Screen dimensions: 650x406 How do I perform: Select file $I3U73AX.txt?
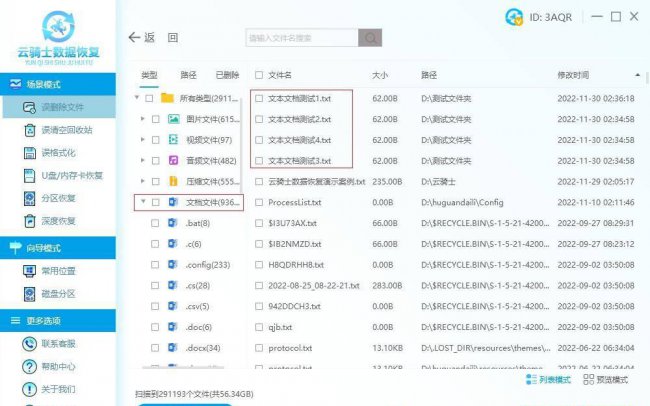click(292, 223)
